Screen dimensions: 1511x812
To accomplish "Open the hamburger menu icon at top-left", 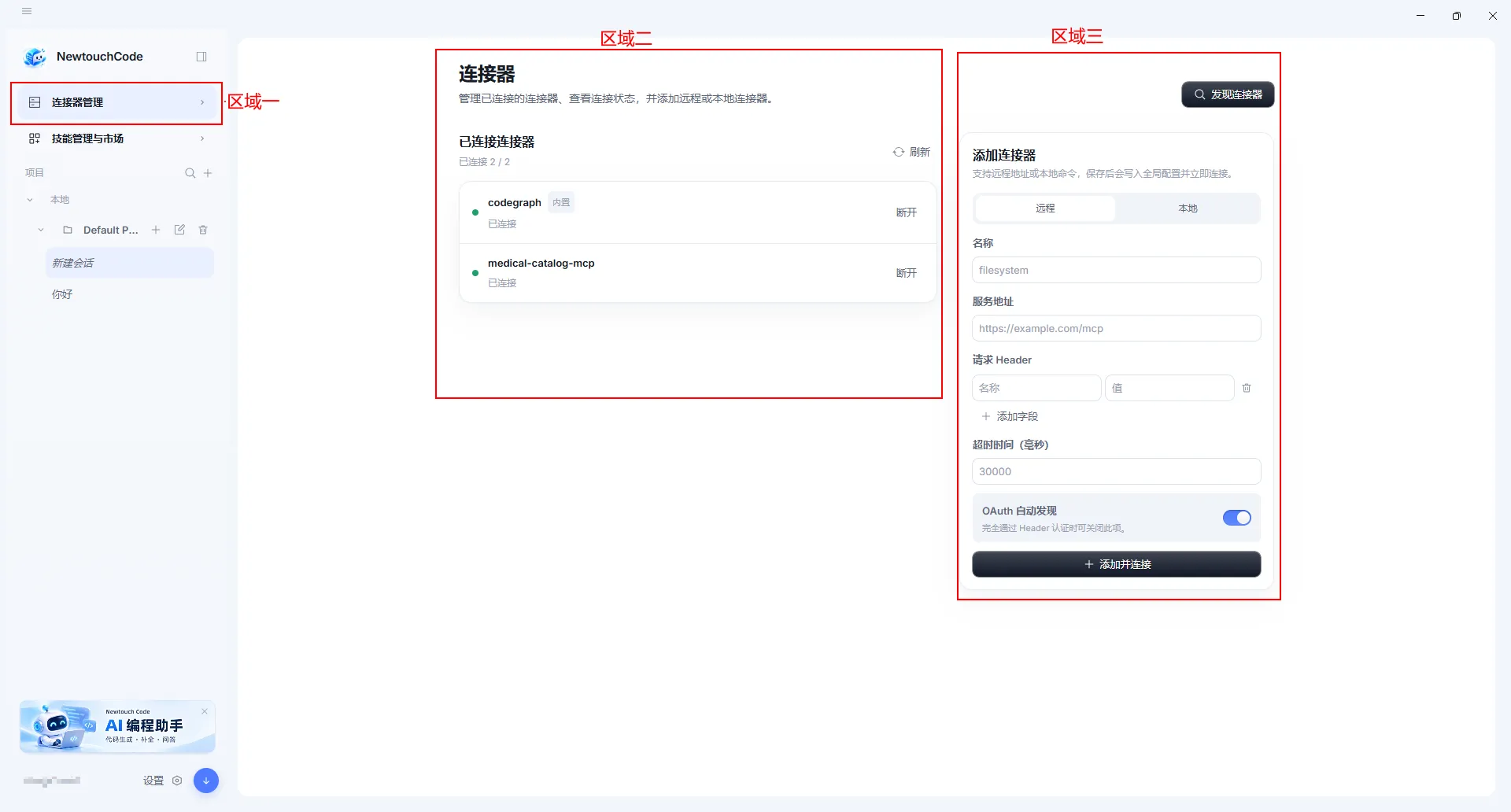I will (x=27, y=11).
